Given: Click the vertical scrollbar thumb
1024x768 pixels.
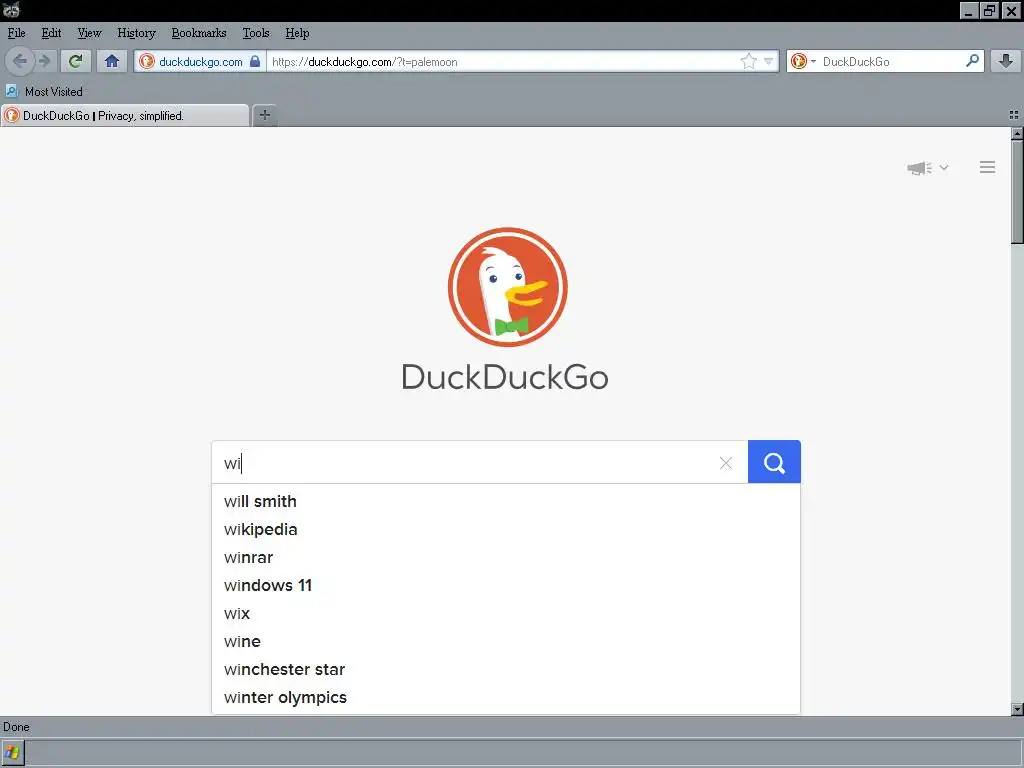Looking at the screenshot, I should click(x=1017, y=192).
